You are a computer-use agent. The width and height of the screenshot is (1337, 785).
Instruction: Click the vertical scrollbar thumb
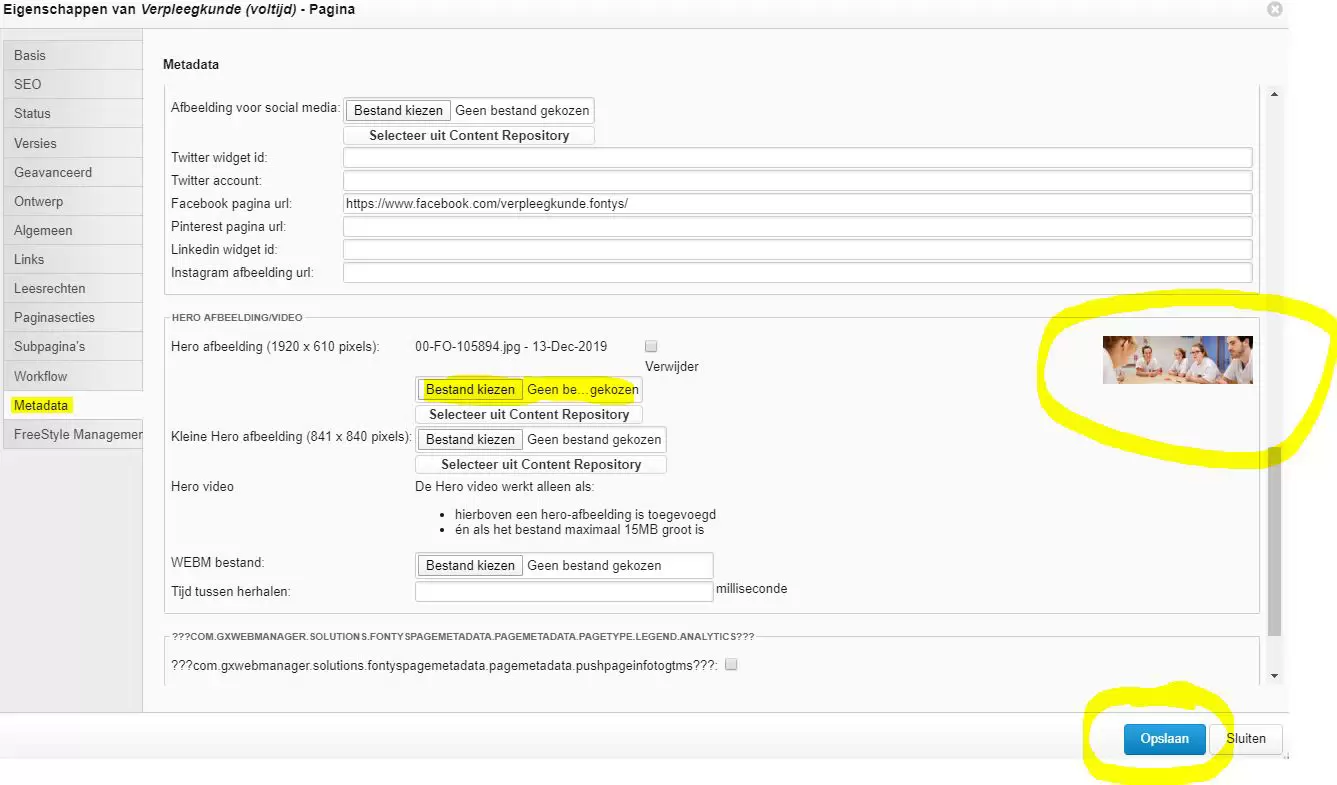1273,540
